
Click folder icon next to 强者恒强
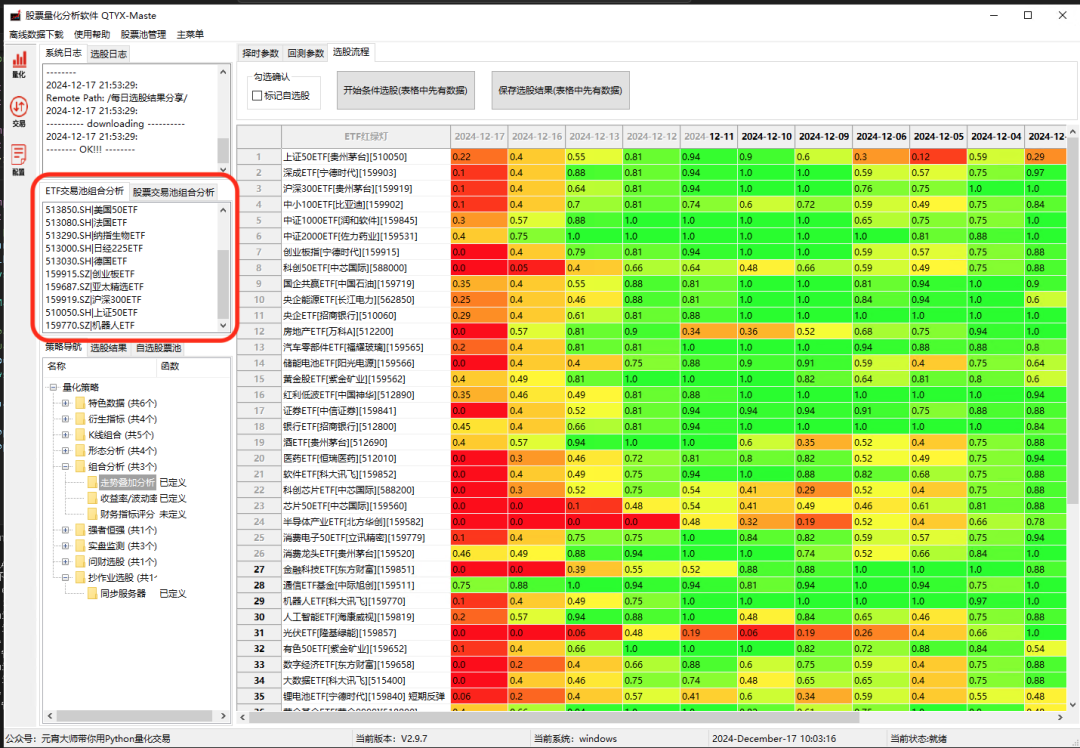80,530
